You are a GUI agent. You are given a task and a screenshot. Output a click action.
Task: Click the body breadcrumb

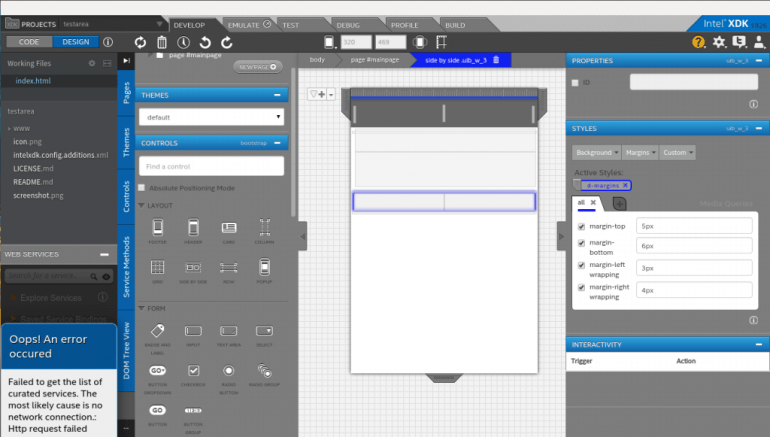tap(317, 59)
